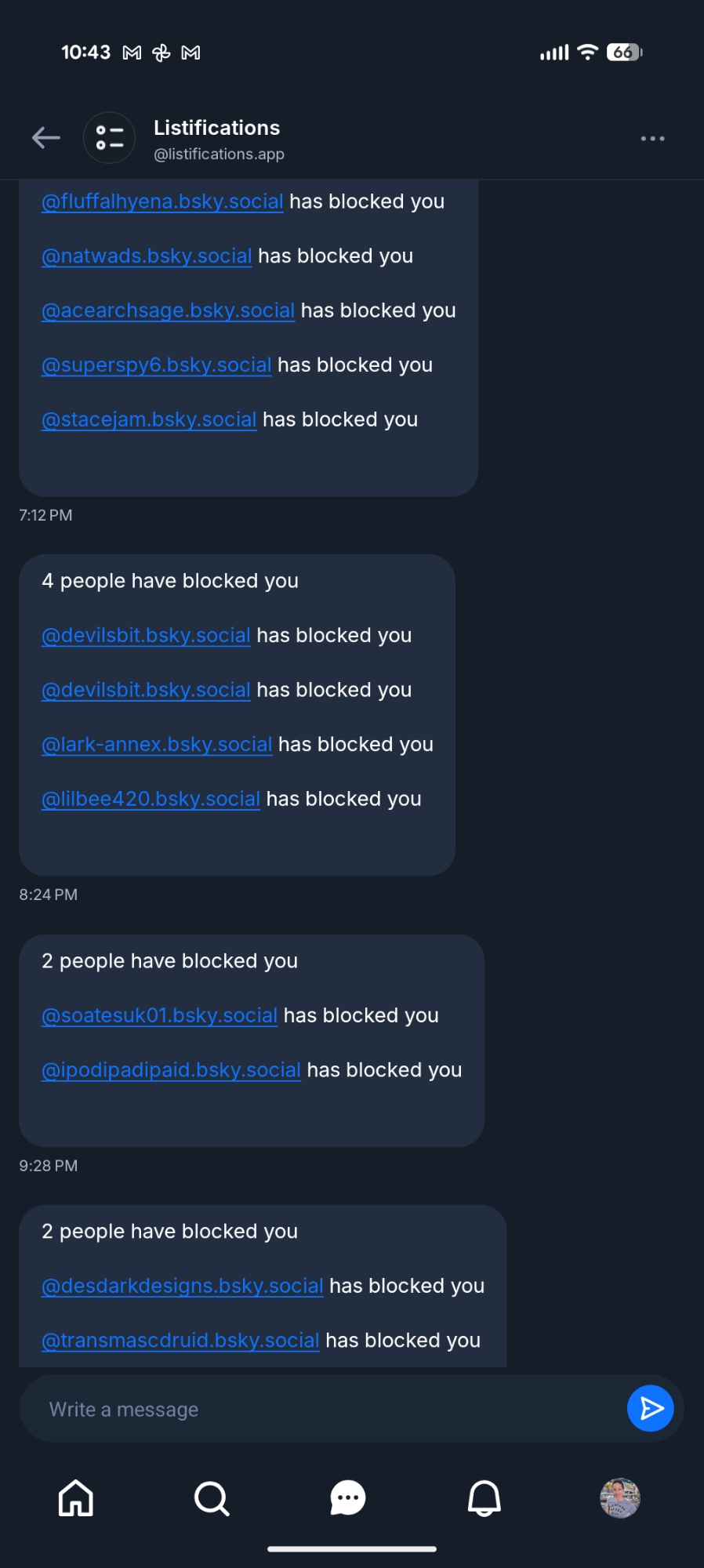The height and width of the screenshot is (1568, 704).
Task: Open the Listifications list avatar icon
Action: pyautogui.click(x=110, y=138)
